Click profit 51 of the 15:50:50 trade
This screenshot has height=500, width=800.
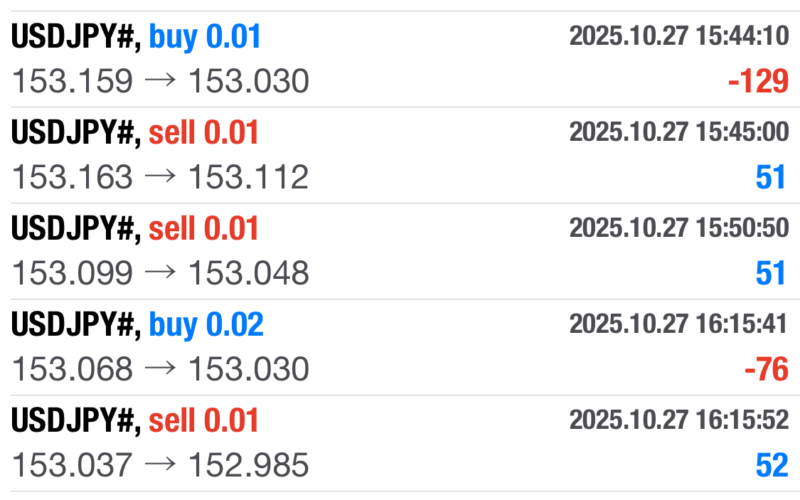[770, 274]
